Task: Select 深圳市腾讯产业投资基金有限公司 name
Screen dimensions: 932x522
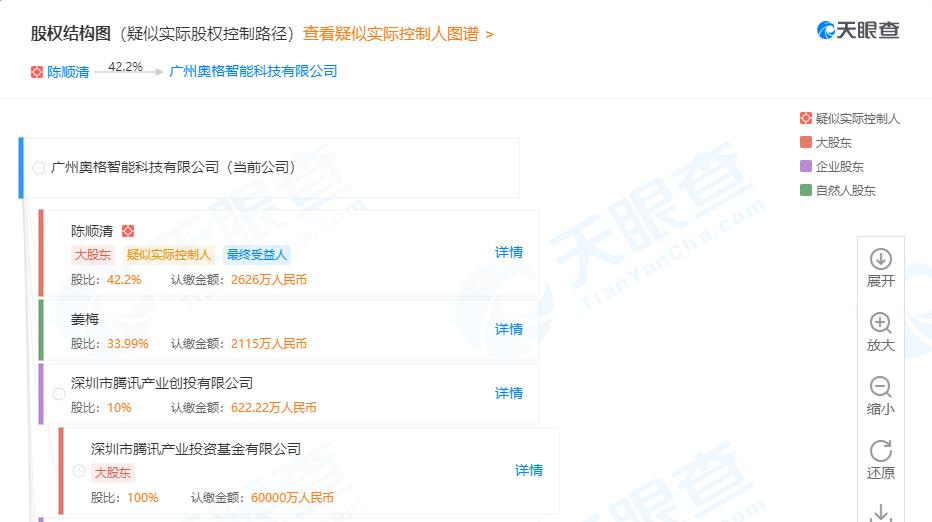Action: (196, 449)
